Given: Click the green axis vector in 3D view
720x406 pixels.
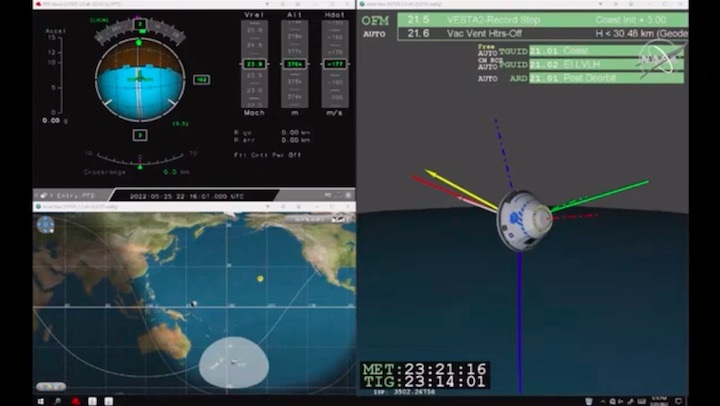Looking at the screenshot, I should [x=600, y=196].
